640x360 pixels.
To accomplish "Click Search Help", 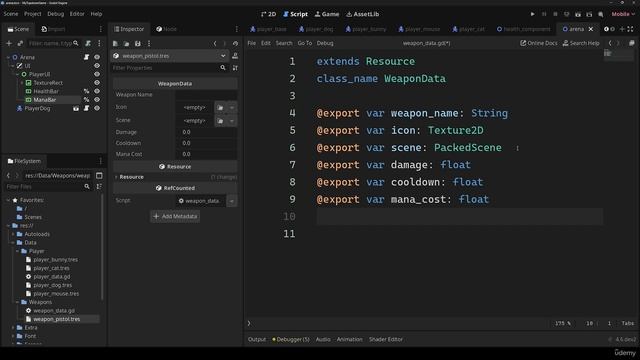I will tap(581, 43).
